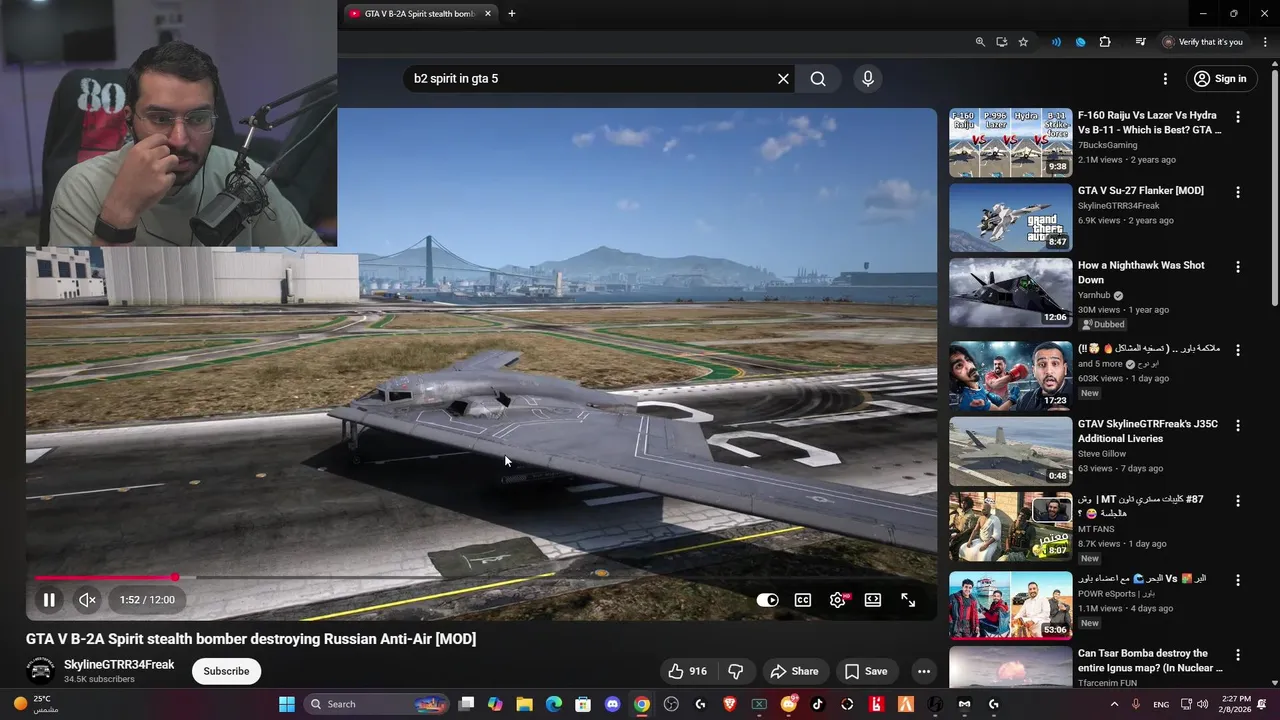Pause the video playback
Viewport: 1280px width, 720px height.
coord(48,600)
